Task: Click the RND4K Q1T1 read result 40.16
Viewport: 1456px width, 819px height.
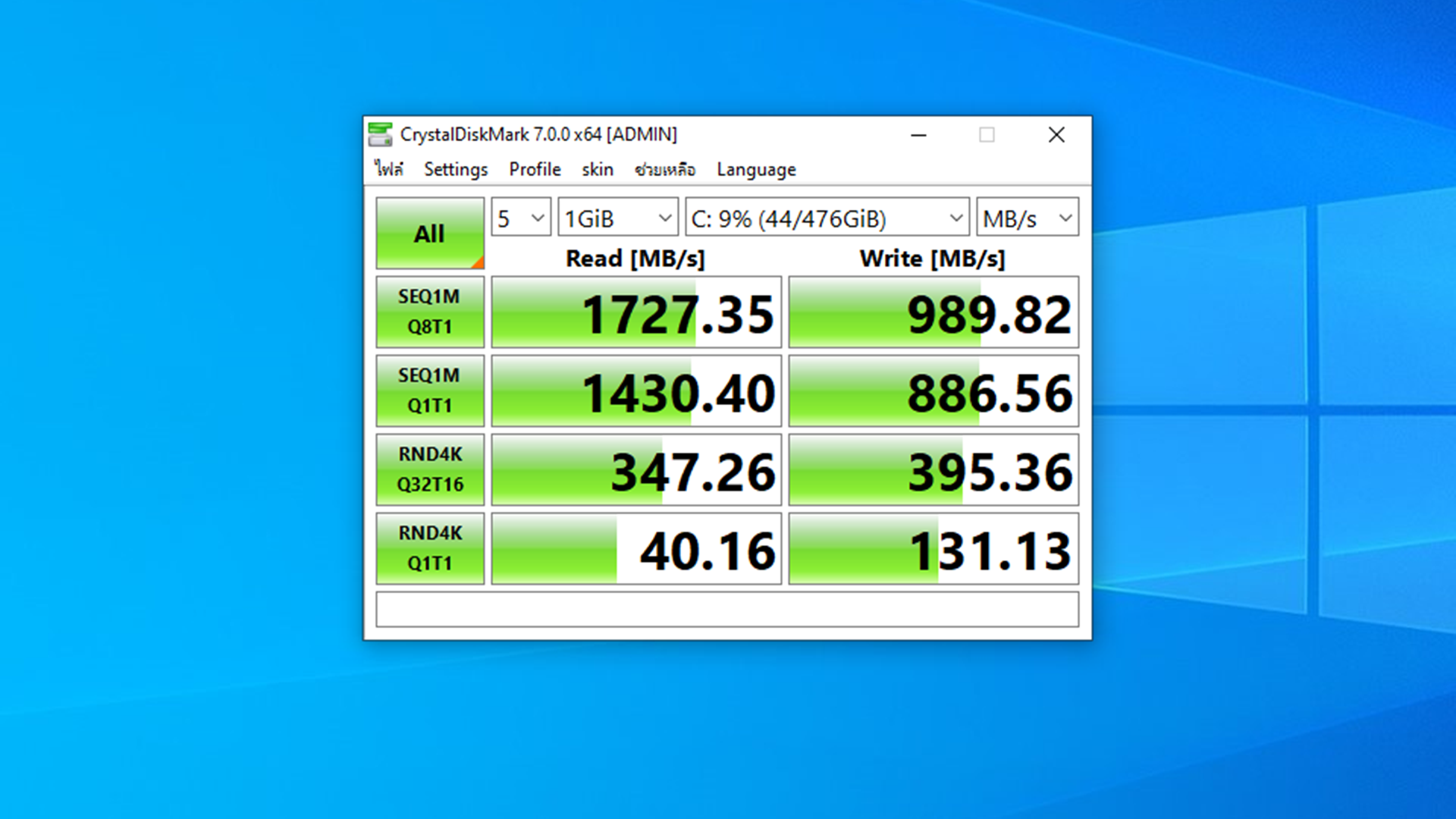Action: click(636, 549)
